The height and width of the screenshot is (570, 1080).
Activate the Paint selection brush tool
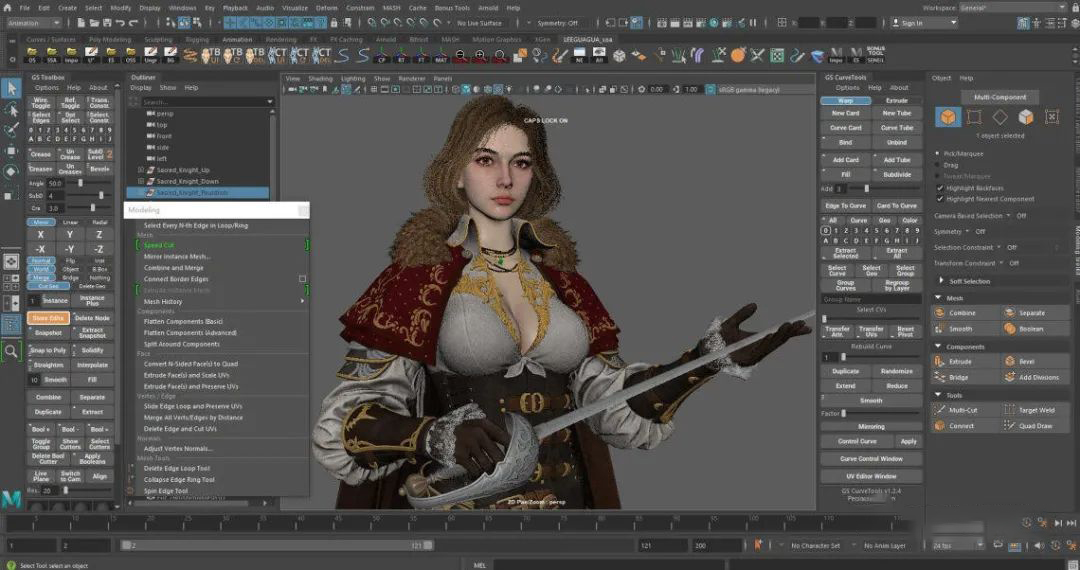(x=11, y=130)
